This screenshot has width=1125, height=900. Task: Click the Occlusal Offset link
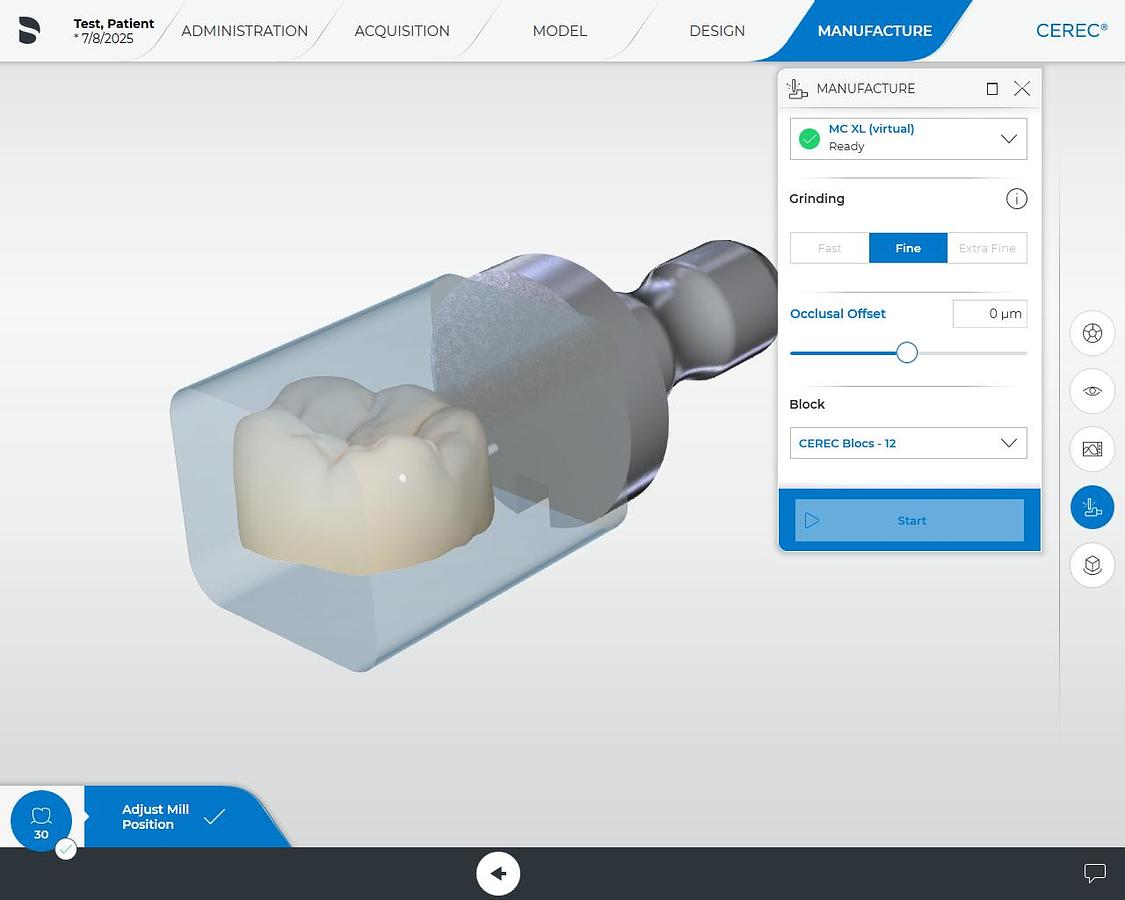click(838, 313)
